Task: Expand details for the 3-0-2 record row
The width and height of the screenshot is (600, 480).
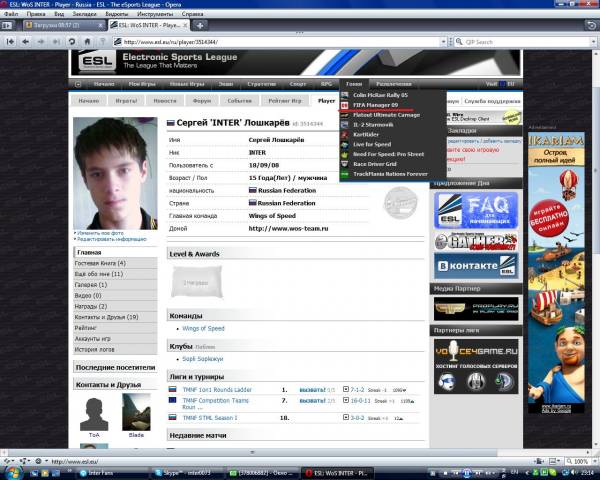Action: [x=346, y=417]
